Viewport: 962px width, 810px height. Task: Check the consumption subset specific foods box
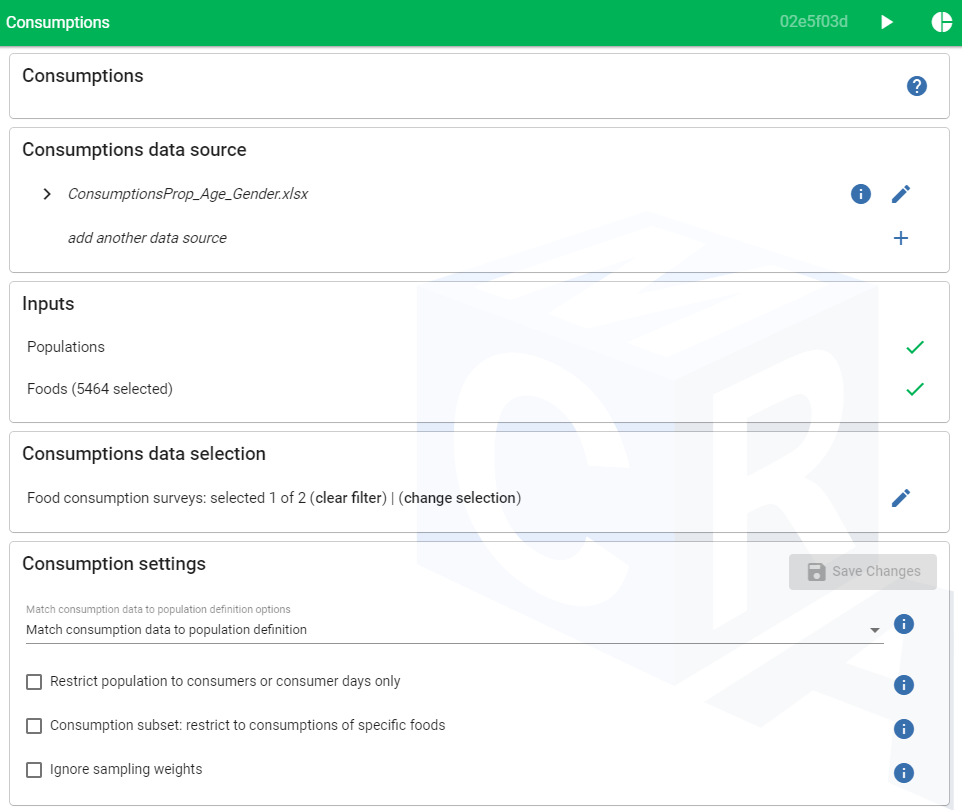pyautogui.click(x=34, y=726)
